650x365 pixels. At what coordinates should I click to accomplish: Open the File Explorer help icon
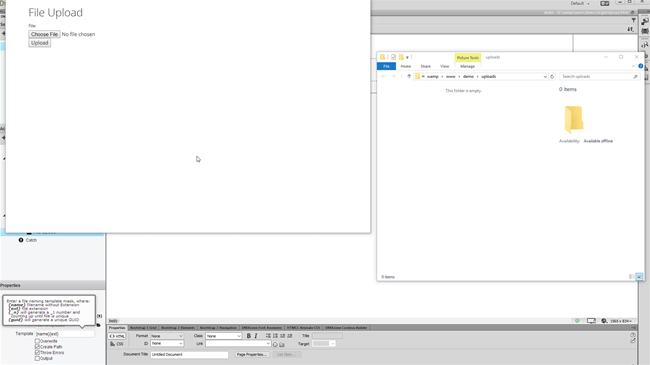coord(640,66)
